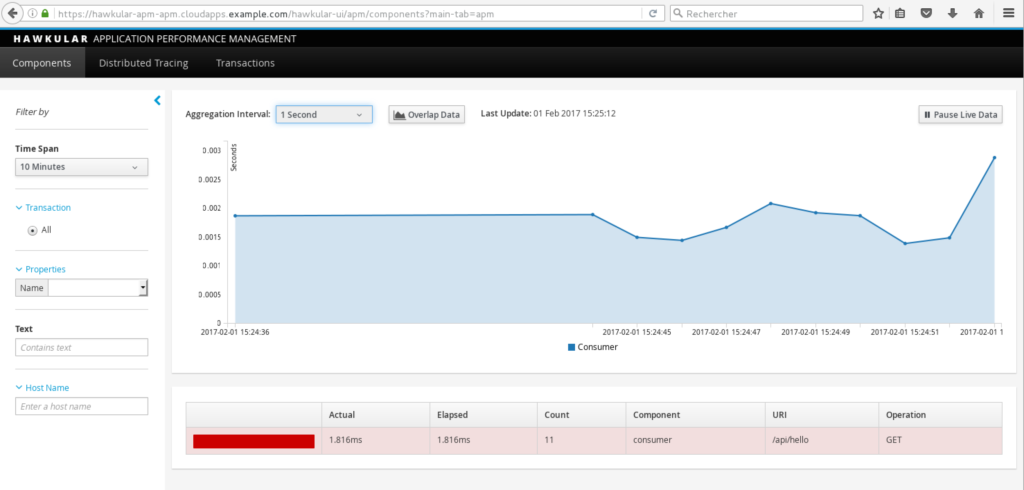Open the Transactions tab

click(x=245, y=63)
